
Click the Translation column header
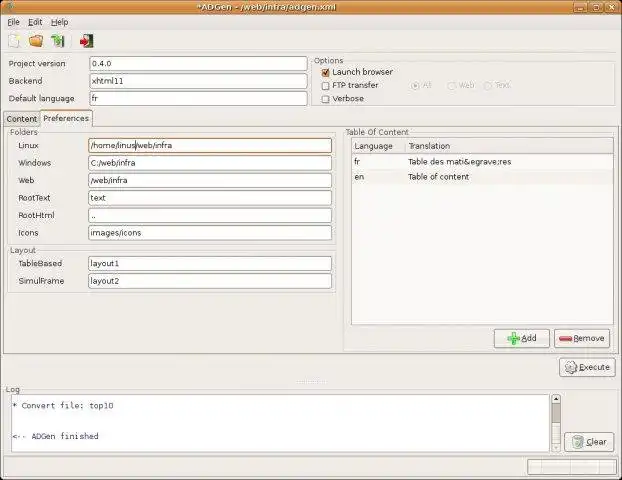[509, 146]
